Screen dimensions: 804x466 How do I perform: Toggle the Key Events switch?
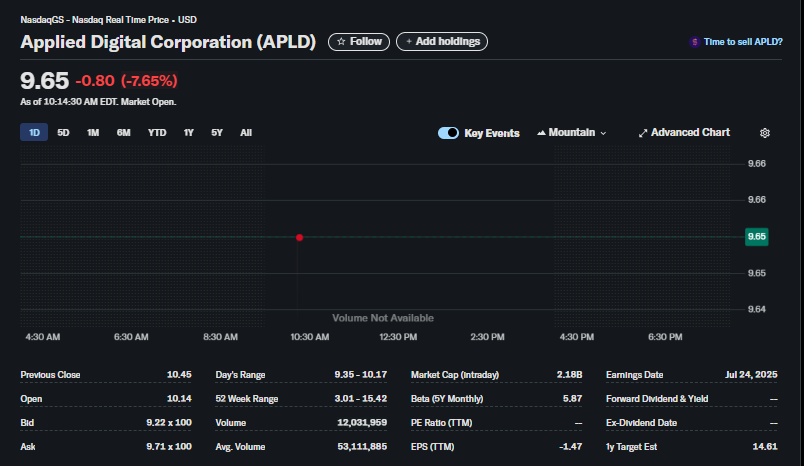coord(448,133)
